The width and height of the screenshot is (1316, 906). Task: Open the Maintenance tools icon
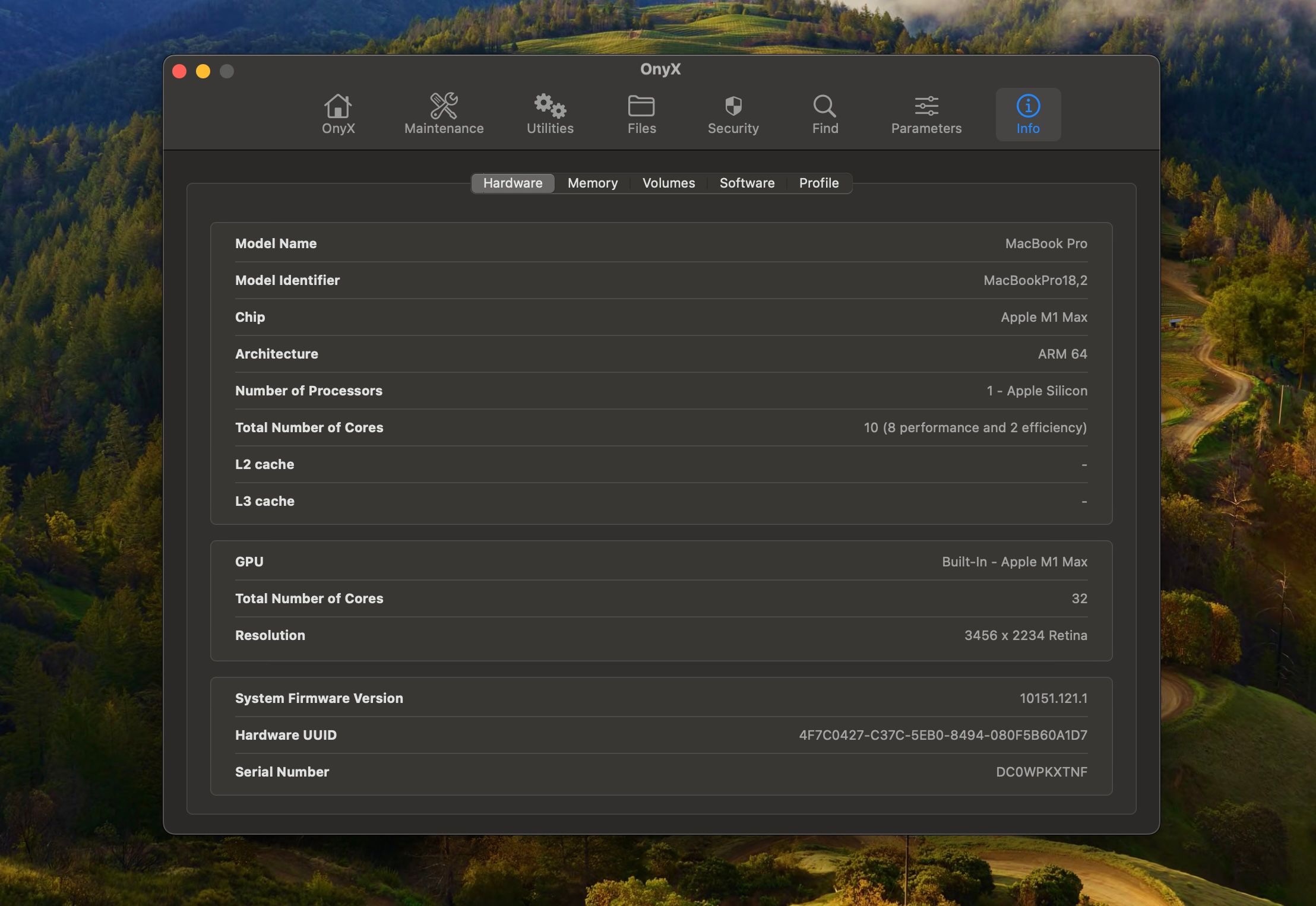click(x=444, y=115)
